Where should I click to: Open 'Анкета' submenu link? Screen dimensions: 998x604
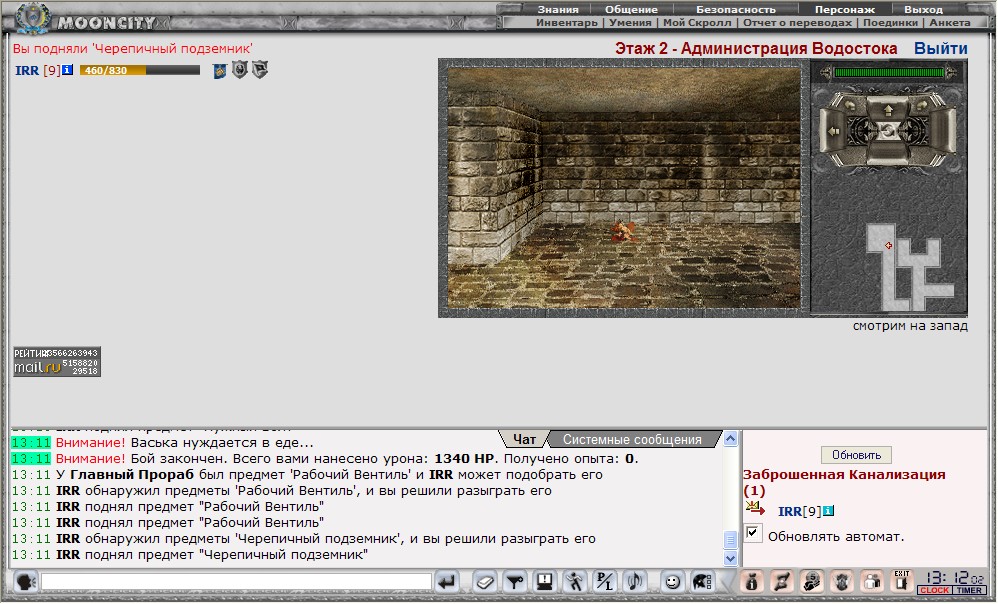[950, 22]
